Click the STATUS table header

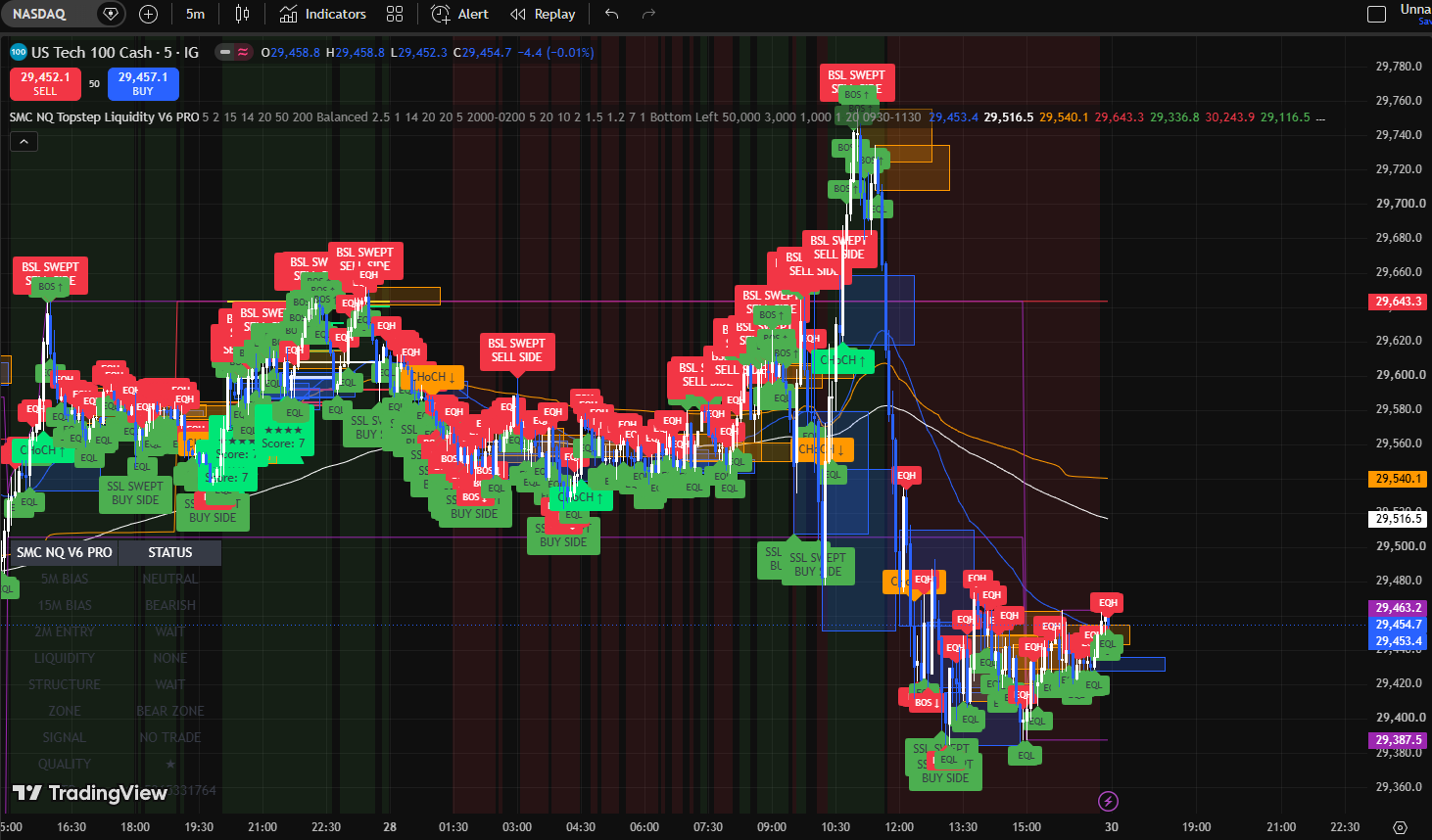point(170,552)
